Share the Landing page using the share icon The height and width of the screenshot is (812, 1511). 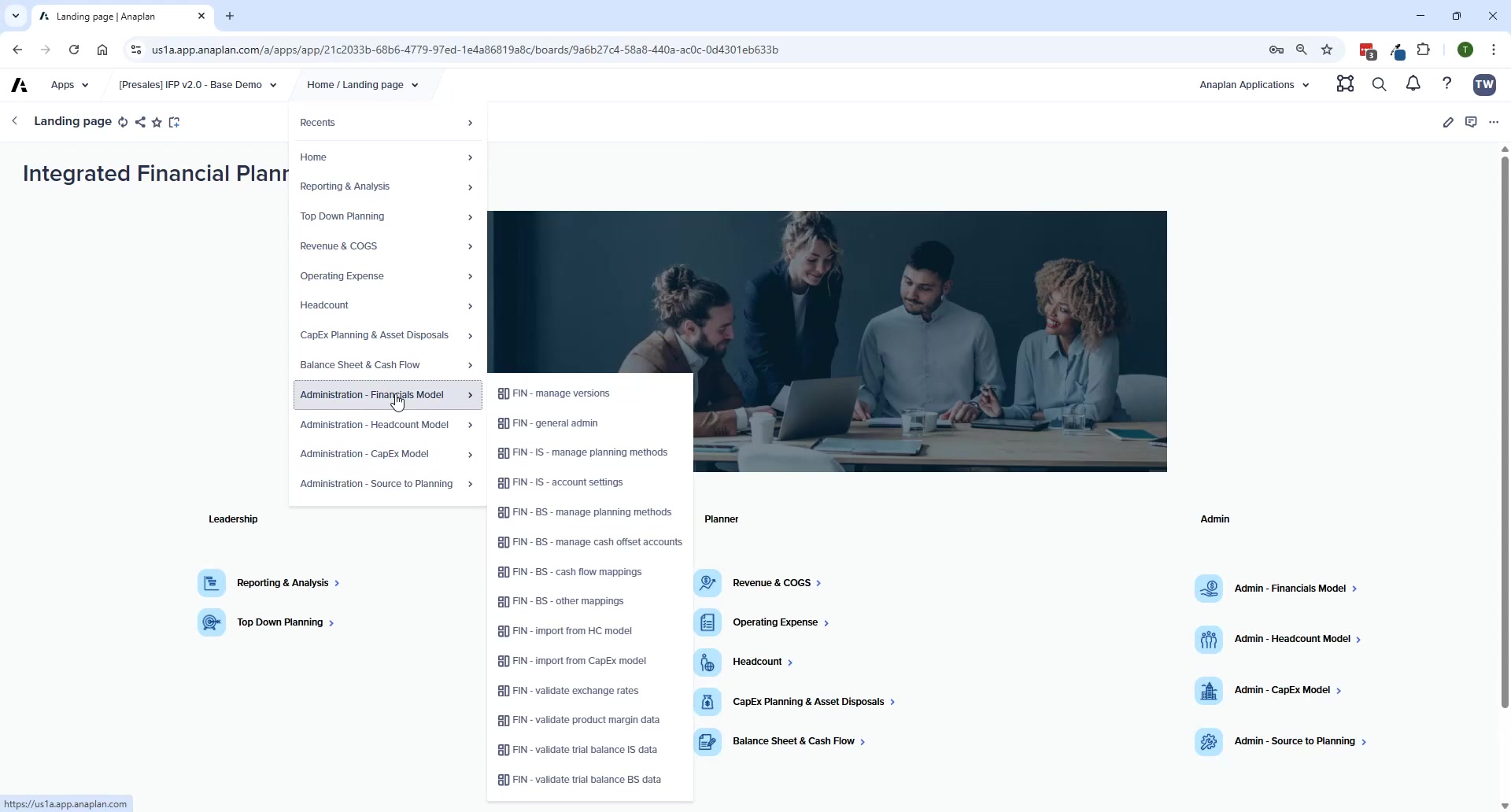point(140,122)
